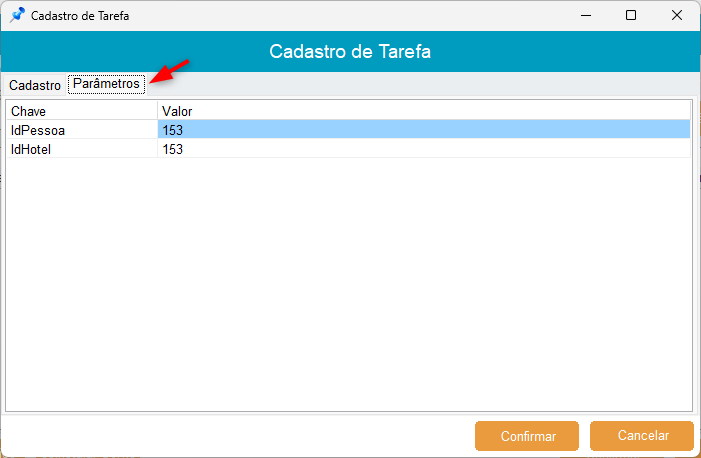Select the Parâmetros tab
Screen dimensions: 701x458
[106, 84]
